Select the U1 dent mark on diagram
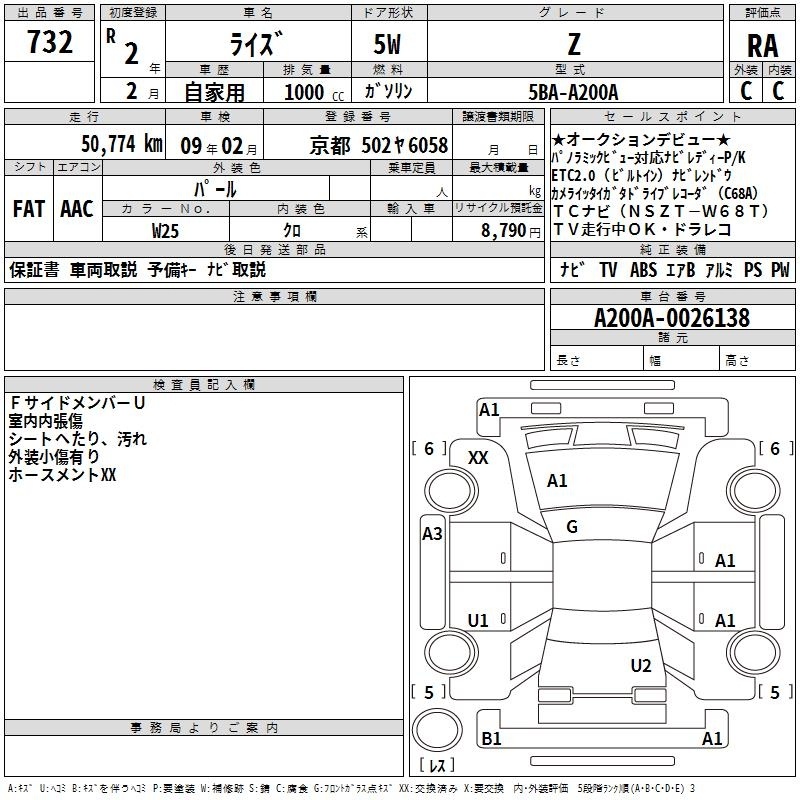Viewport: 800px width, 800px height. pos(478,620)
